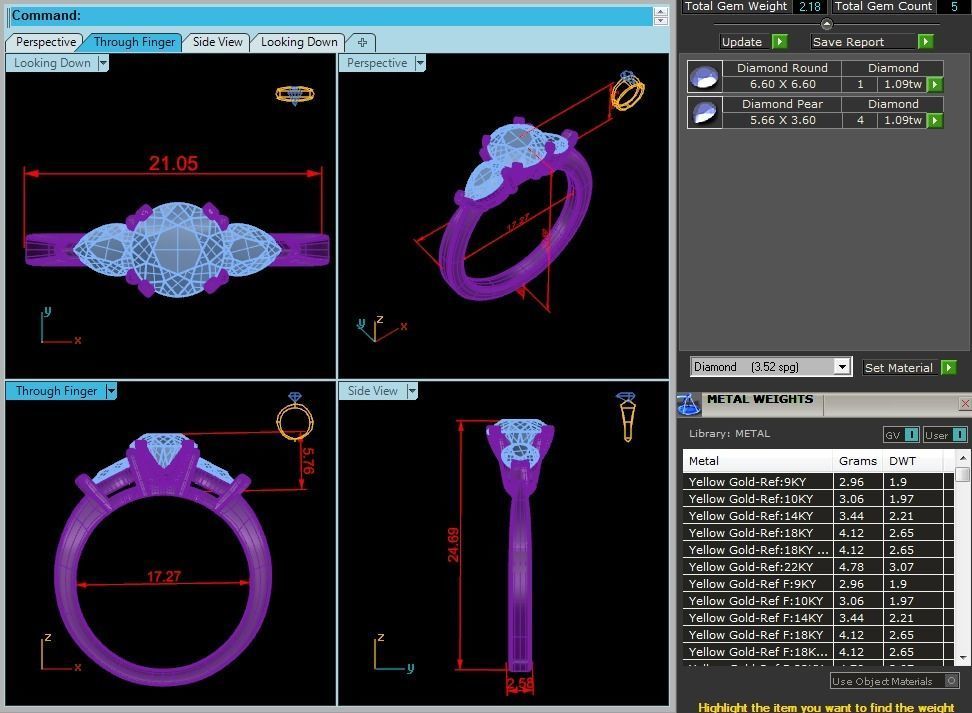
Task: Sort by the Grams column header
Action: click(857, 461)
